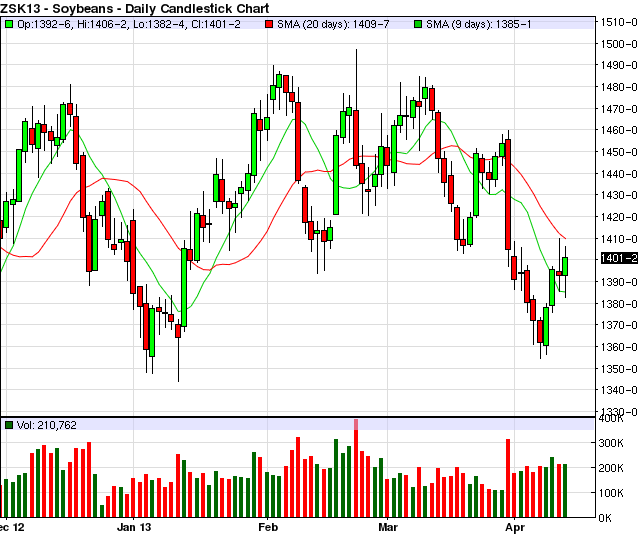Click the '1370-0' price axis label
640x536 pixels.
[619, 325]
